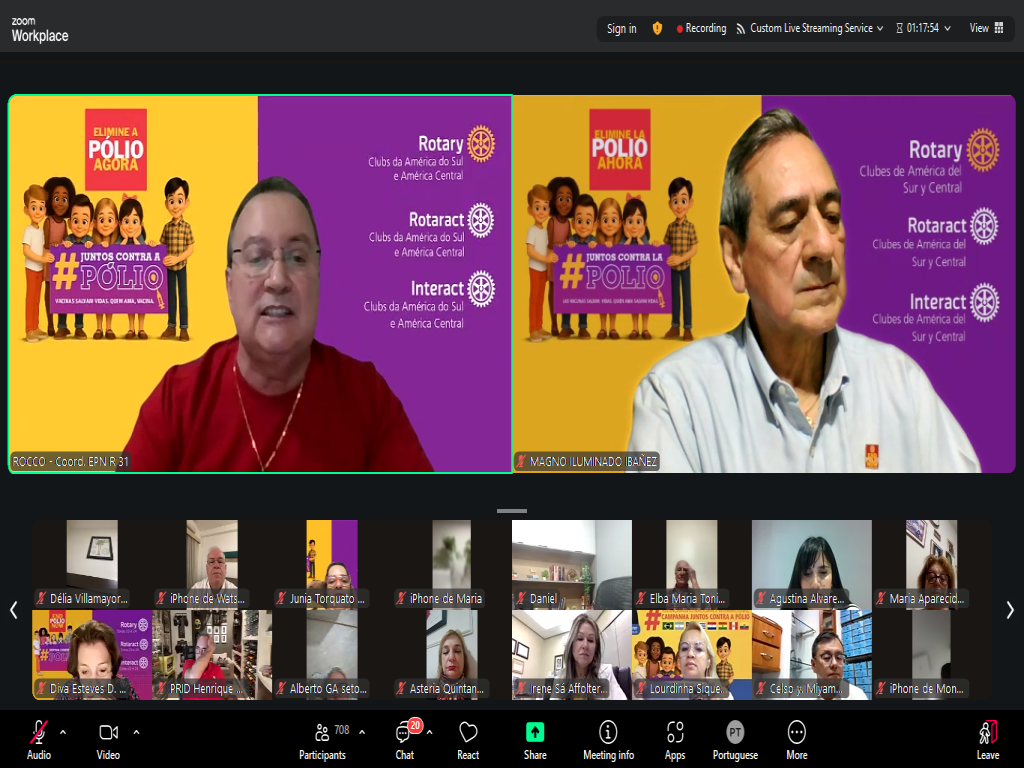Open the React emoji reactions
This screenshot has width=1024, height=768.
(x=468, y=739)
